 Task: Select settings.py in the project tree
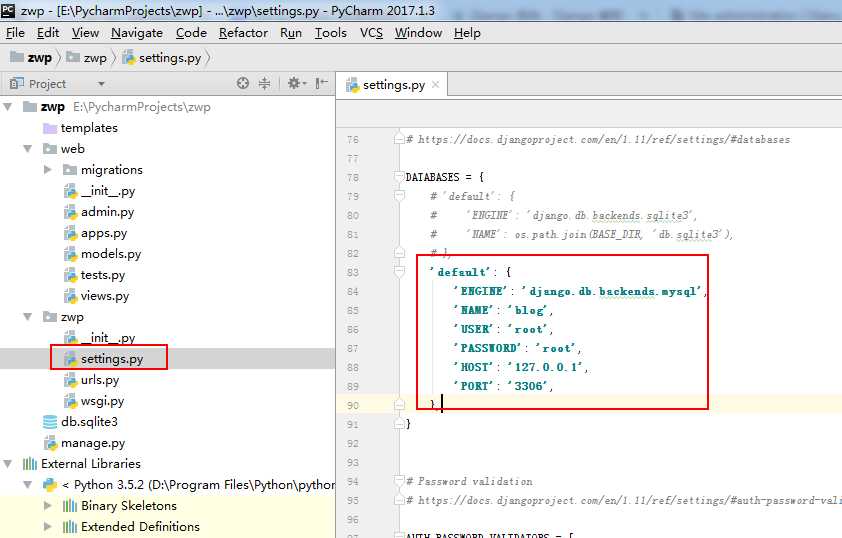click(x=104, y=359)
